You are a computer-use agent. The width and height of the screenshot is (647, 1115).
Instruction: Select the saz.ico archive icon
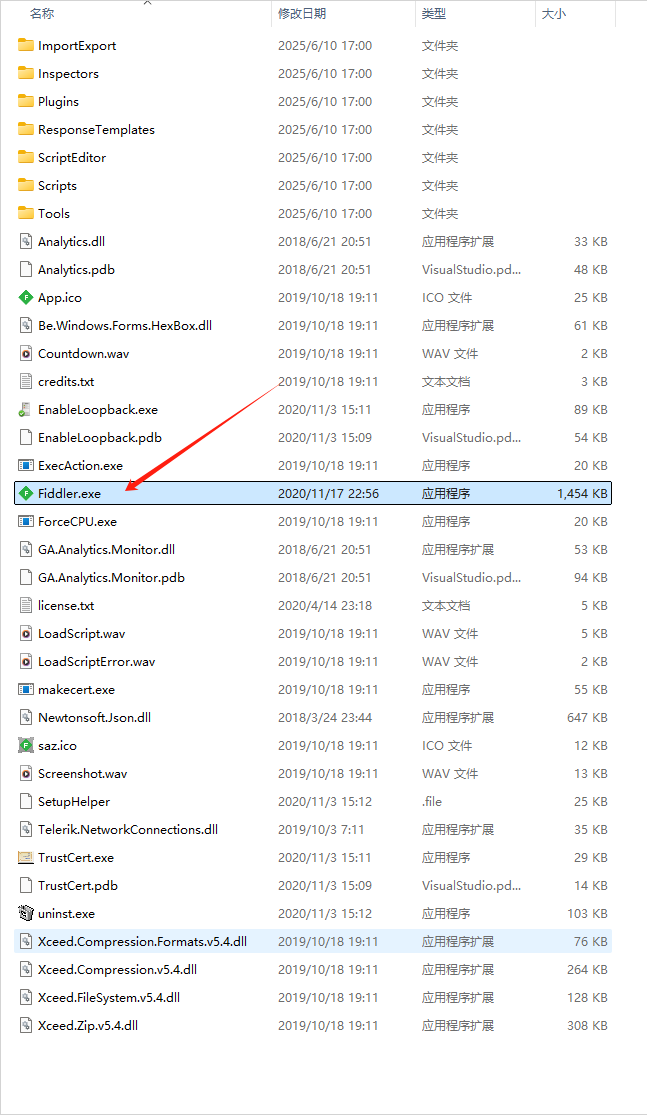[26, 745]
